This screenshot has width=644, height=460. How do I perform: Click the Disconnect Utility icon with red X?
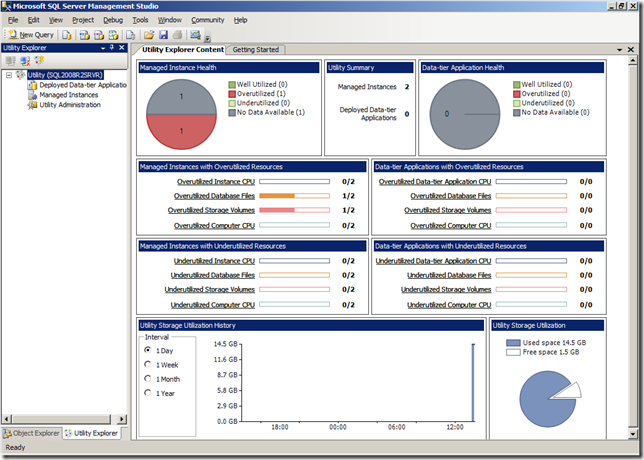25,61
